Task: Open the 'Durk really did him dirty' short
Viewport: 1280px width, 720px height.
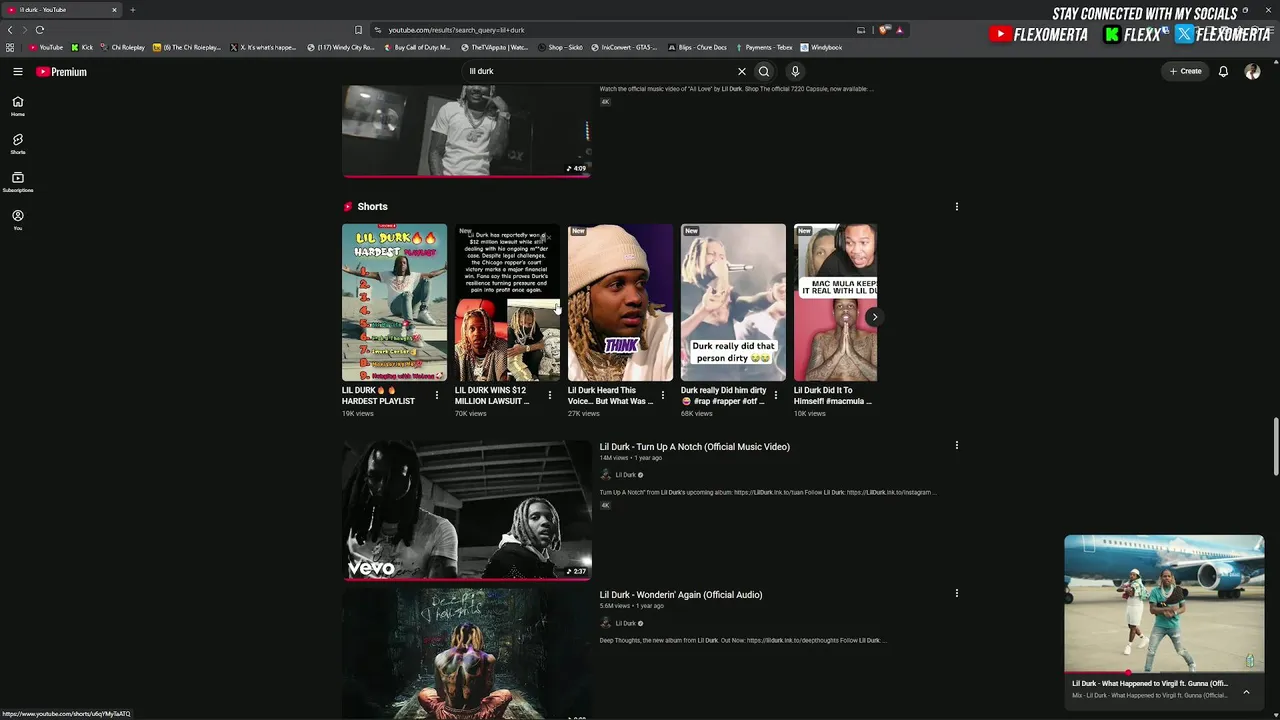Action: click(733, 302)
